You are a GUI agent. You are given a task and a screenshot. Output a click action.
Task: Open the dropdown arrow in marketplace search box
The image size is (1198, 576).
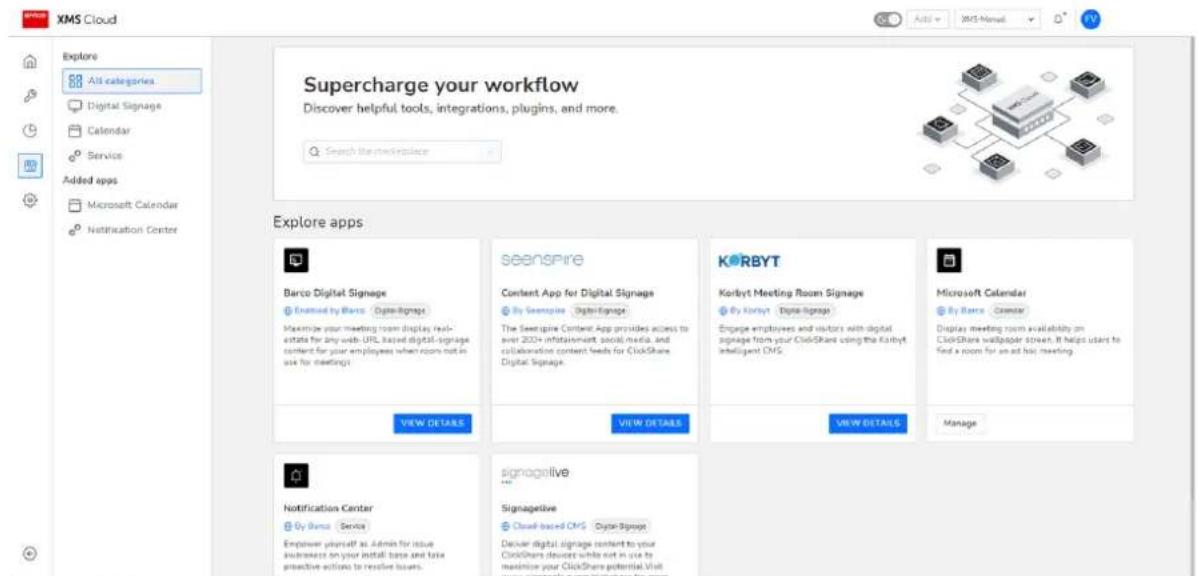(491, 151)
